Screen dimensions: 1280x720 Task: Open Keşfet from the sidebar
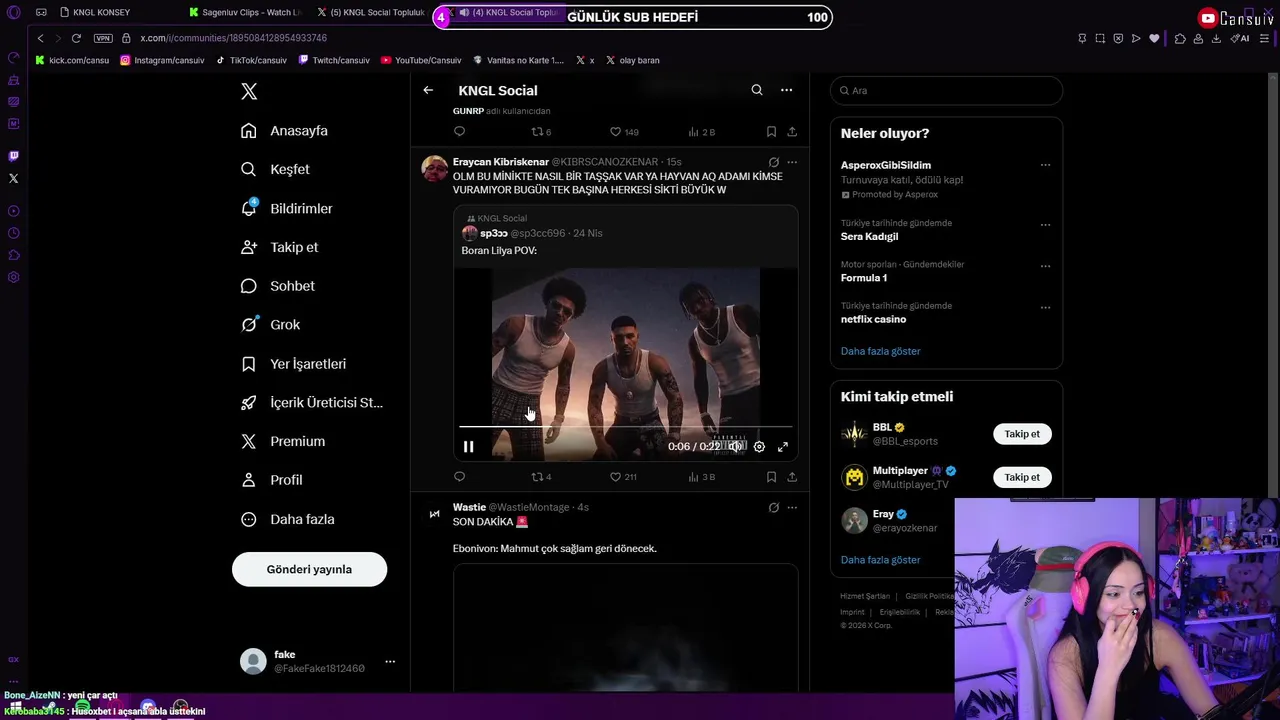[276, 169]
